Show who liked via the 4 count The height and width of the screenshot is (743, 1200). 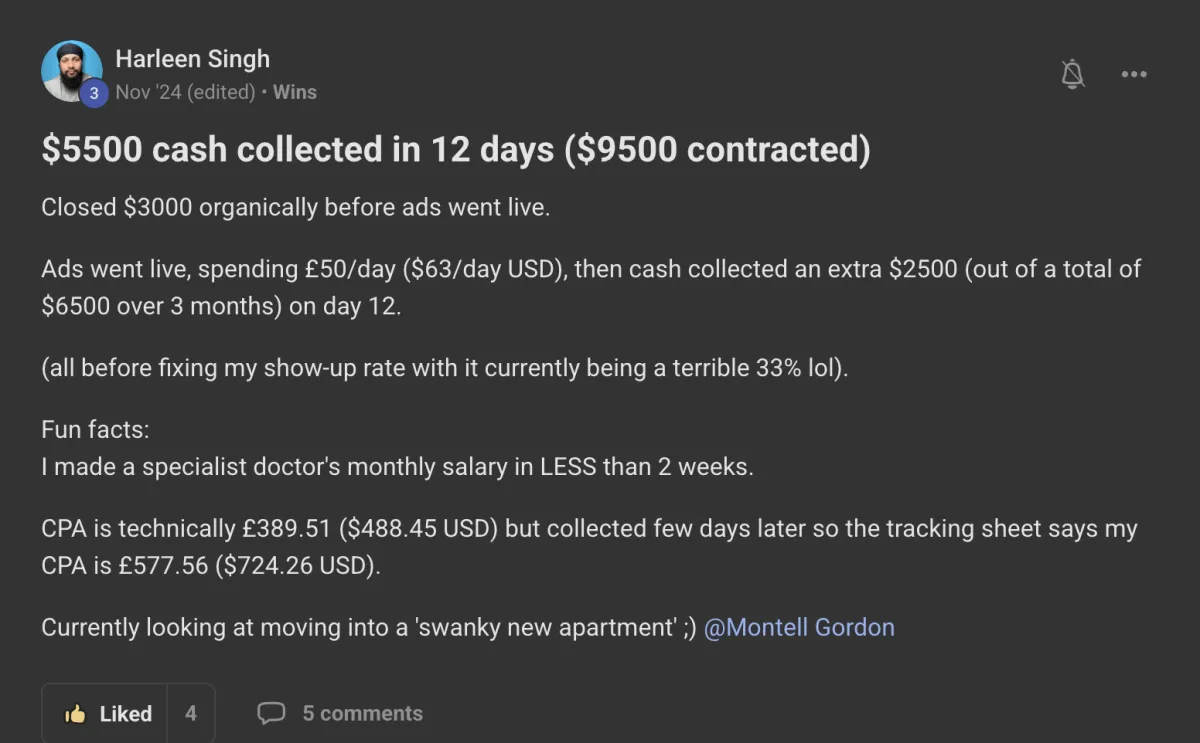click(190, 713)
